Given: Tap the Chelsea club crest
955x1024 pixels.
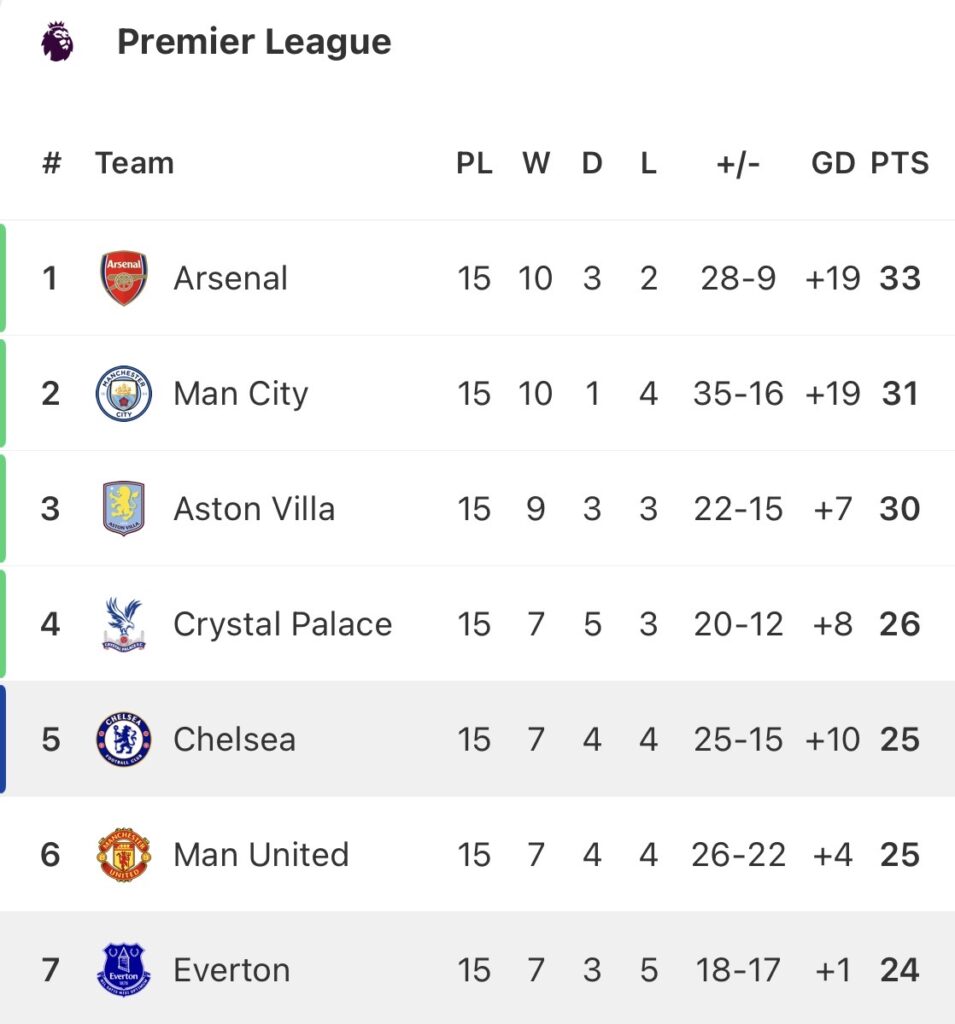Looking at the screenshot, I should click(124, 739).
